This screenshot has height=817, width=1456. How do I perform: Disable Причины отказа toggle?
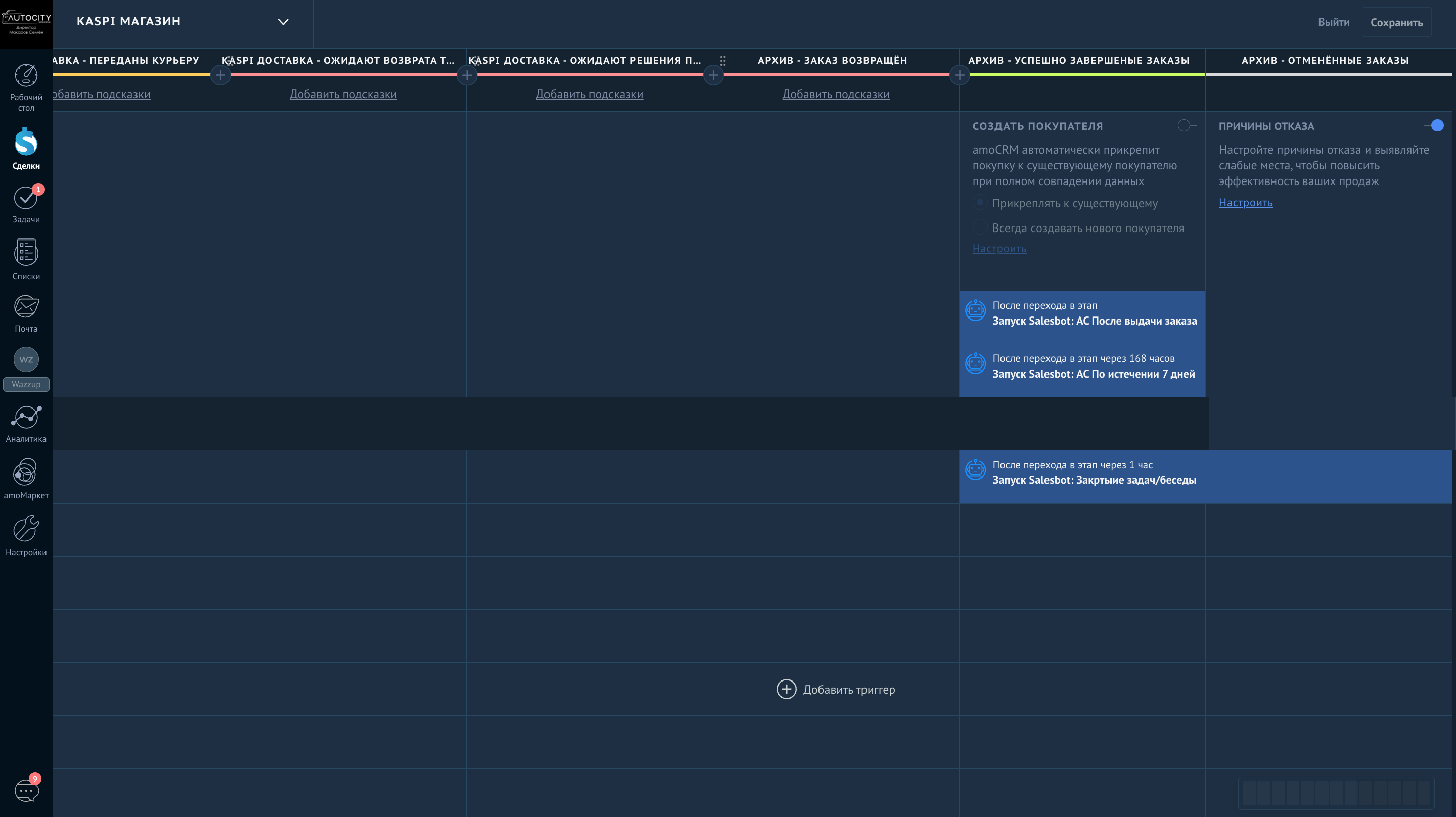(1434, 125)
